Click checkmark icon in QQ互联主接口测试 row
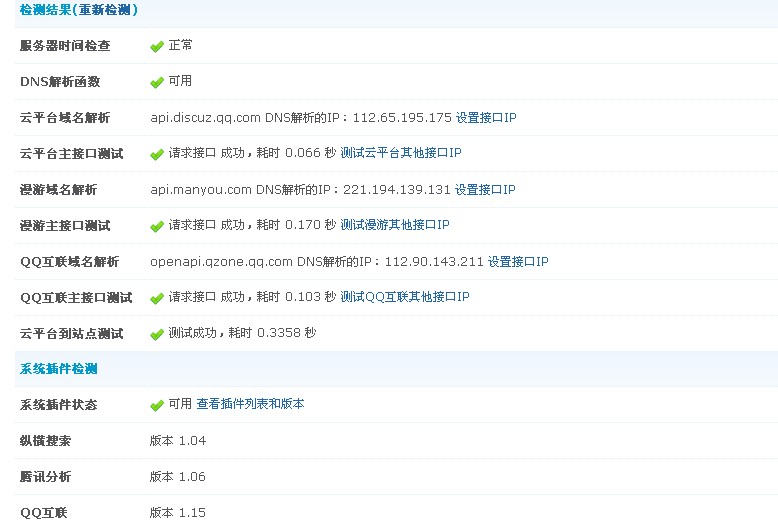 (x=157, y=298)
